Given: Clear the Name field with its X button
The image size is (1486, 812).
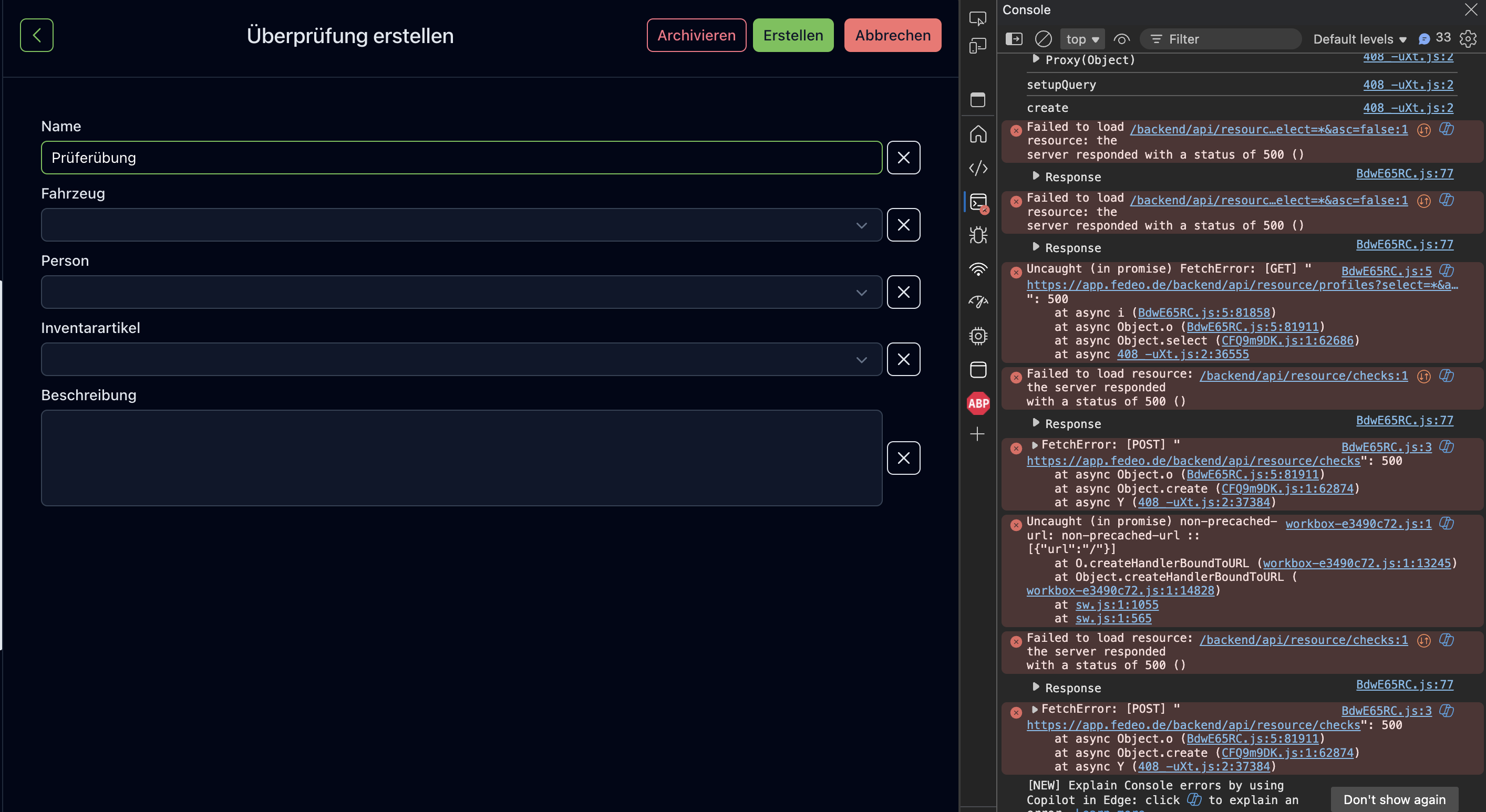Looking at the screenshot, I should point(903,158).
